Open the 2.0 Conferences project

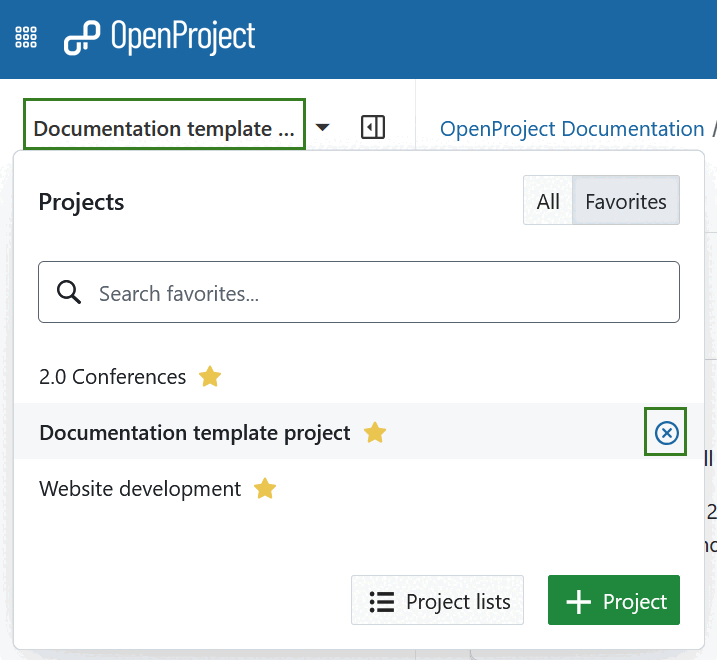click(x=112, y=377)
